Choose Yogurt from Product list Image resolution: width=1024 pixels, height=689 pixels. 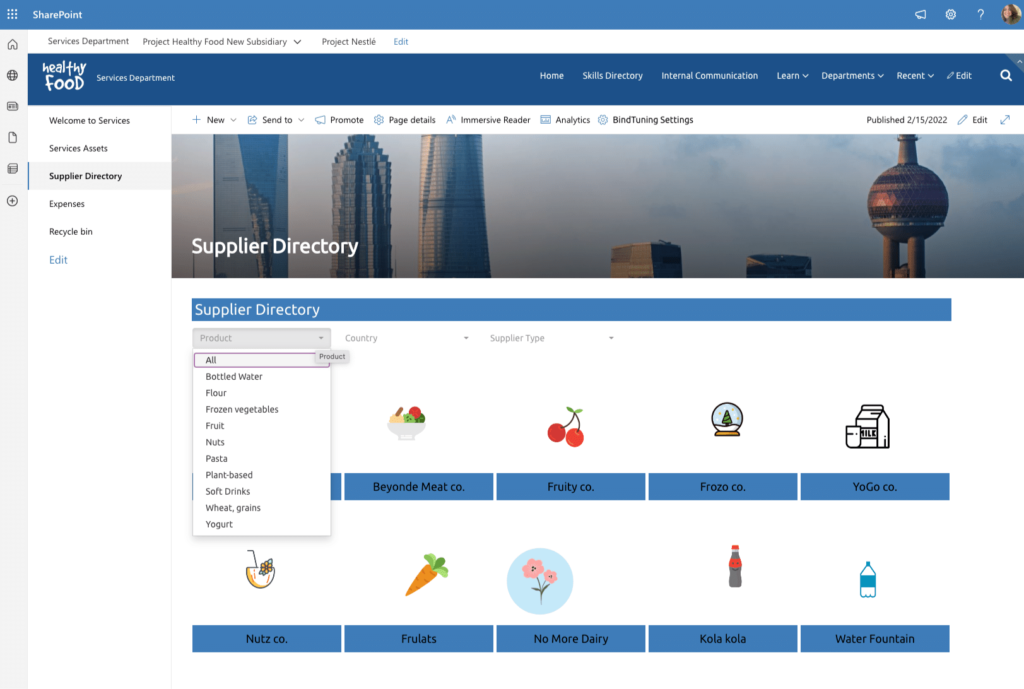pyautogui.click(x=261, y=524)
